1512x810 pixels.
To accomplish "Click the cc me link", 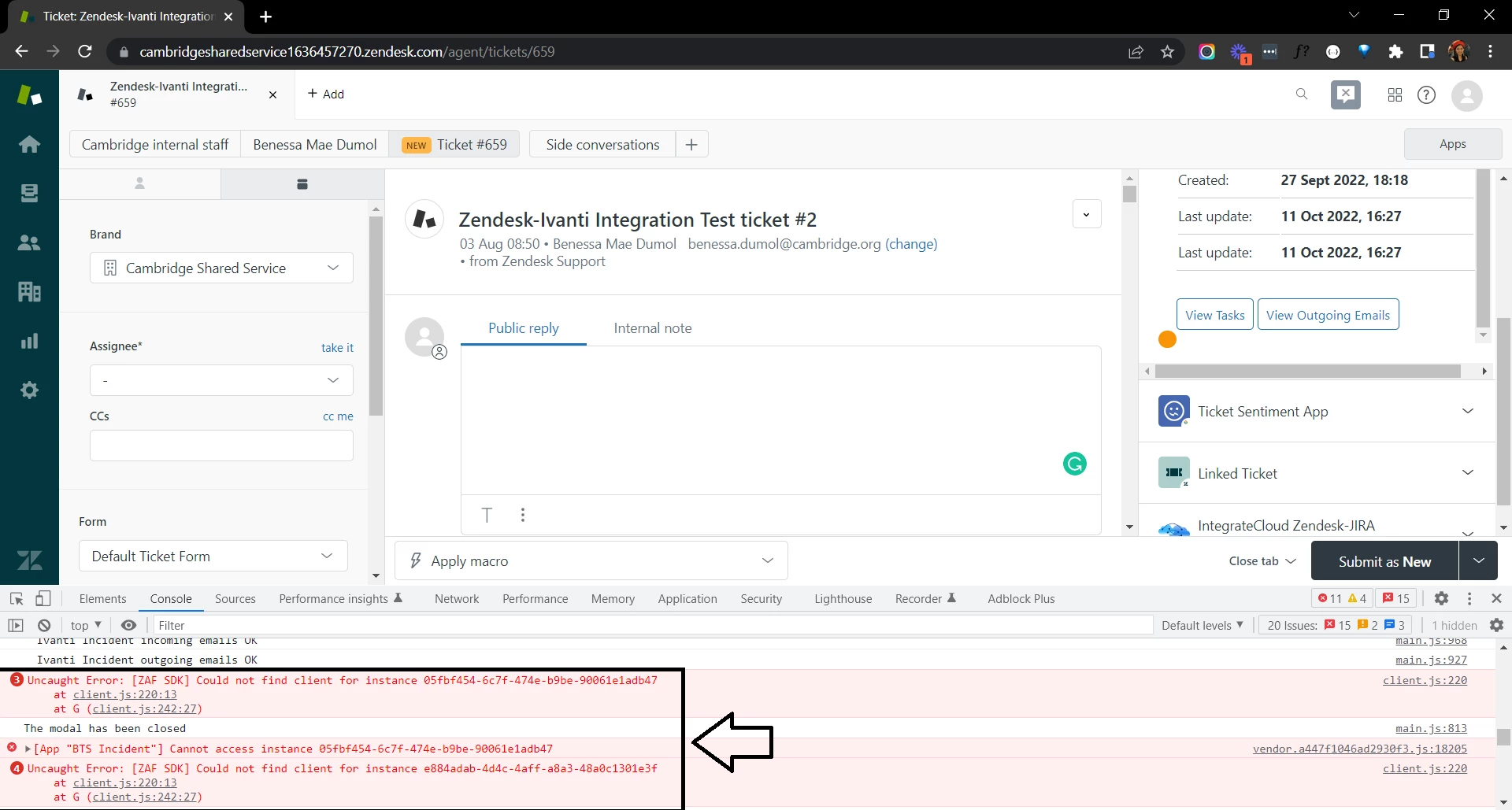I will pos(338,416).
